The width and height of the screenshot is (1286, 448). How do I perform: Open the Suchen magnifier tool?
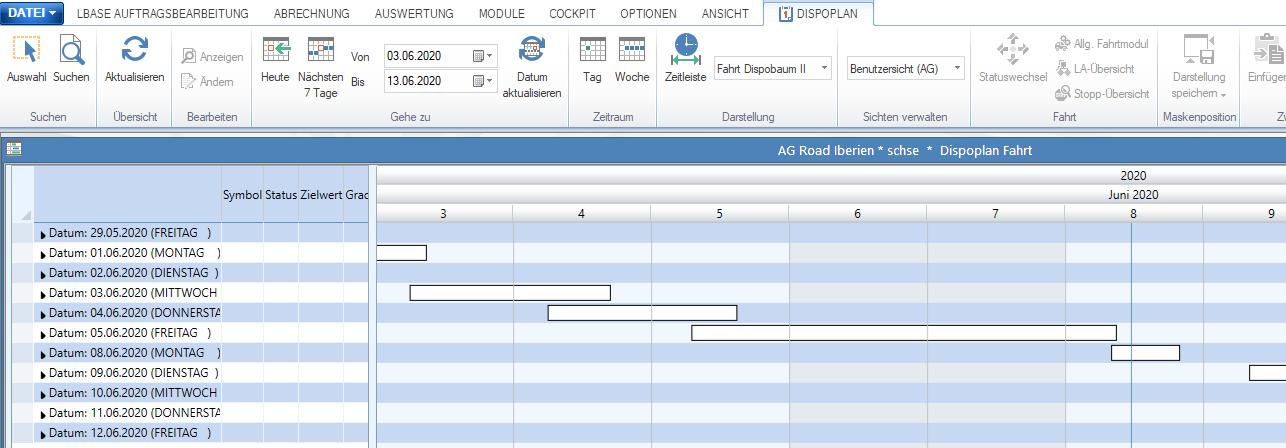tap(71, 51)
